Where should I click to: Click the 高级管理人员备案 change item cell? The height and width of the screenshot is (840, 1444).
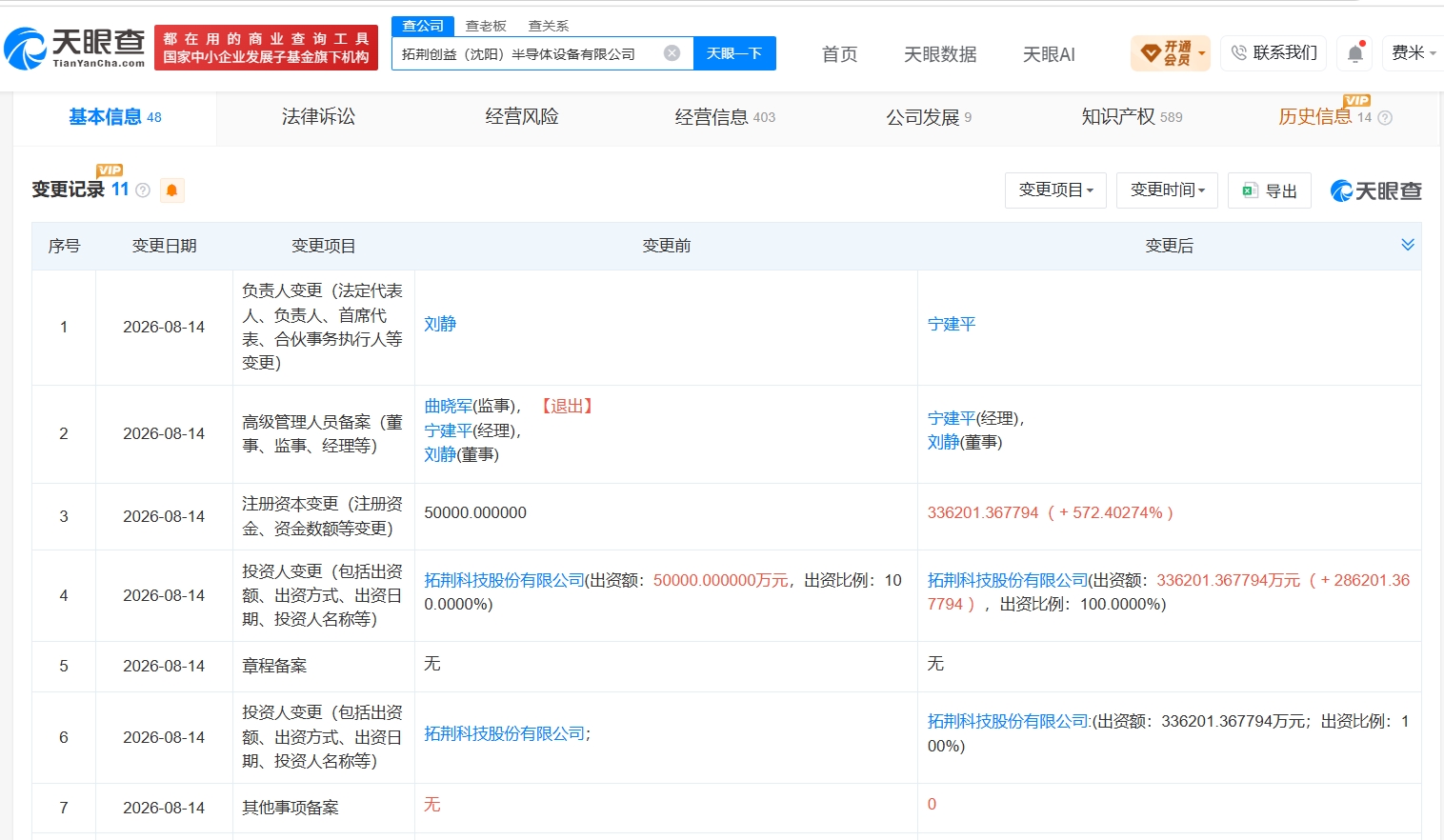click(323, 433)
